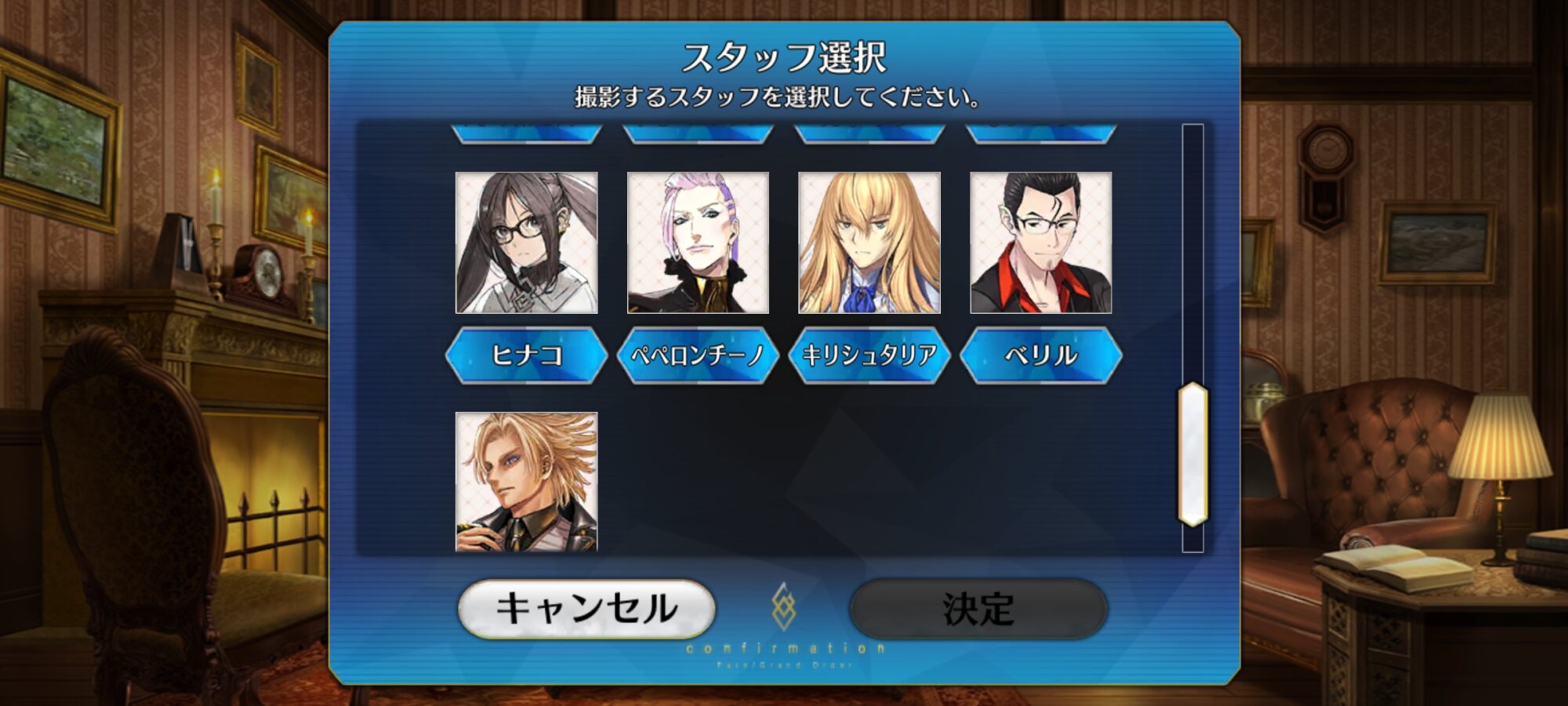The height and width of the screenshot is (706, 1568).
Task: Pick the long blonde Kirschtaria portrait
Action: tap(869, 243)
